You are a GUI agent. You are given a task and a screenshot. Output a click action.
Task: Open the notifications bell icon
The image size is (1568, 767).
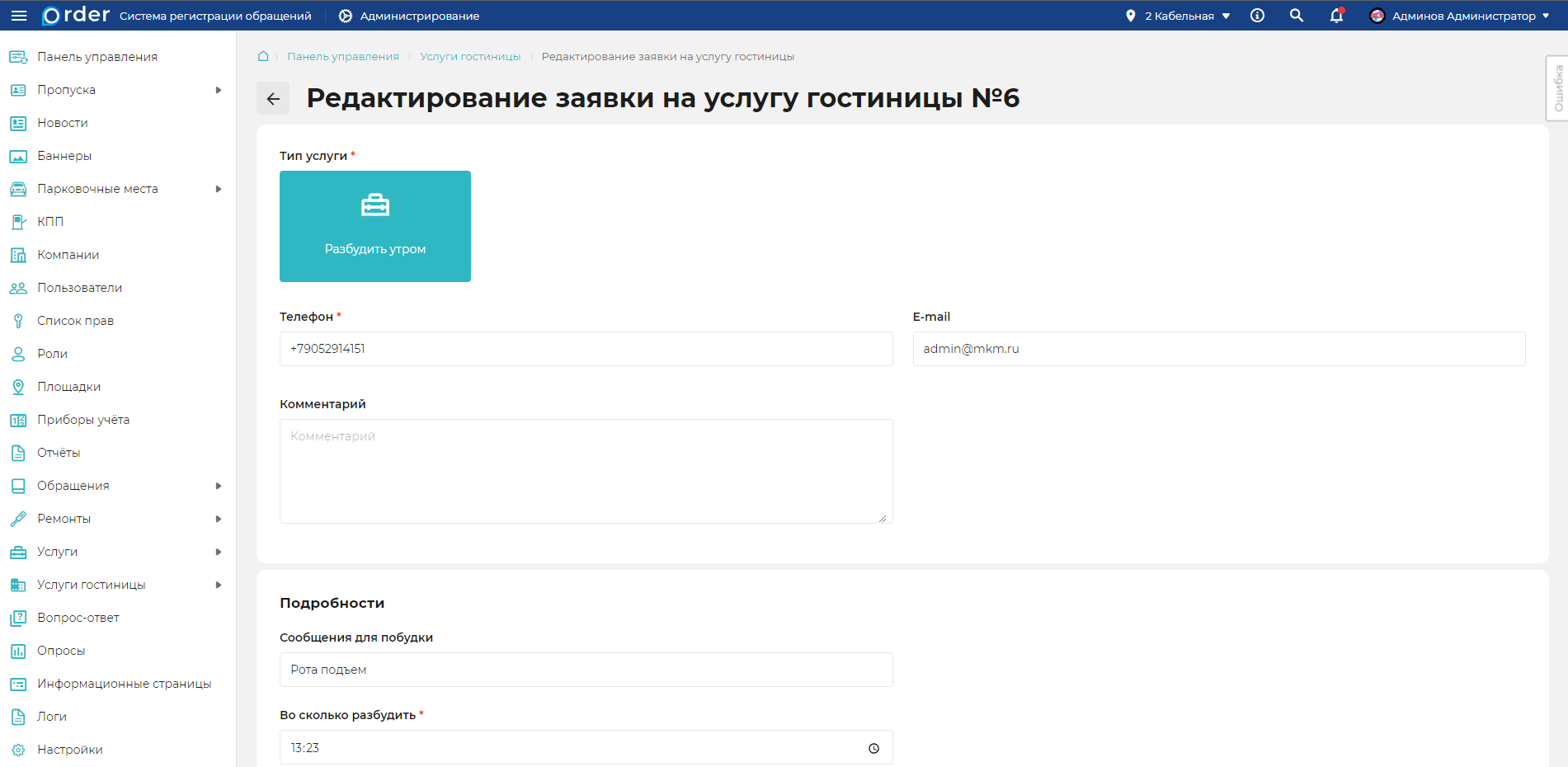1336,15
